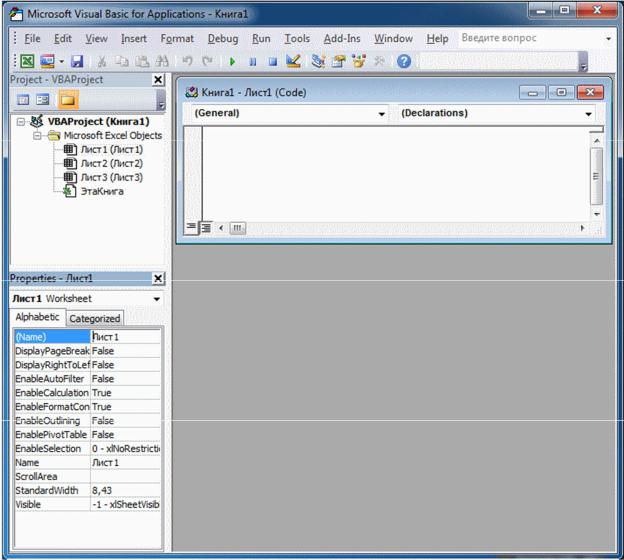
Task: Open Find with the binoculars icon
Action: (162, 61)
